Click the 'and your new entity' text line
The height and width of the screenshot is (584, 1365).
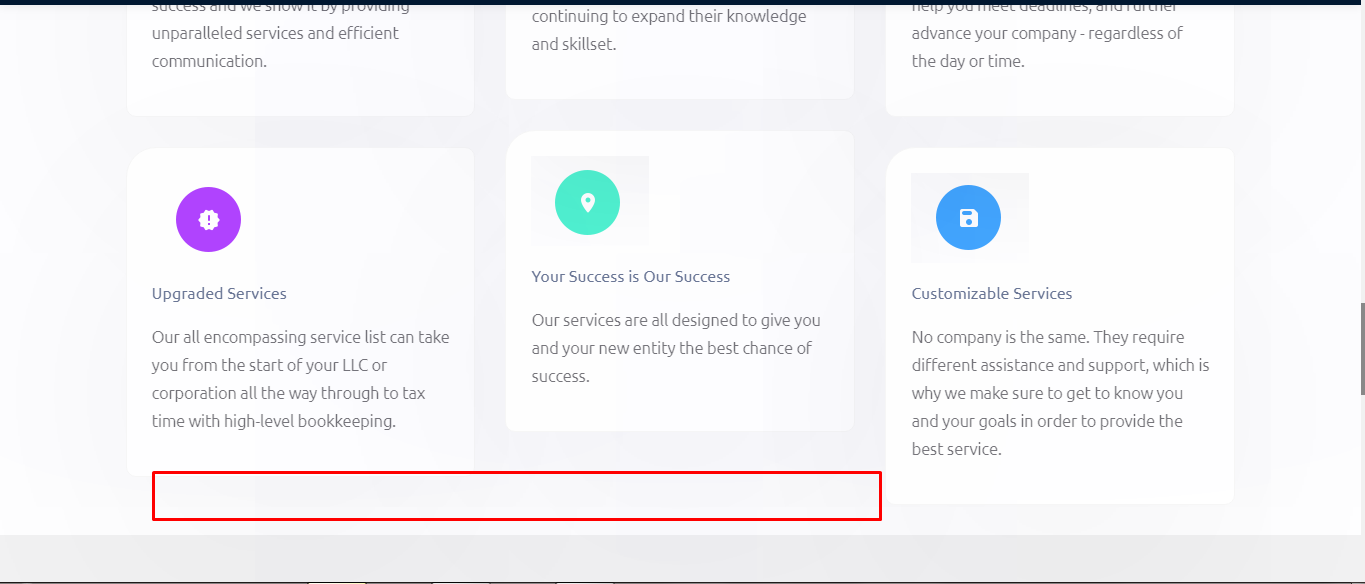coord(671,348)
